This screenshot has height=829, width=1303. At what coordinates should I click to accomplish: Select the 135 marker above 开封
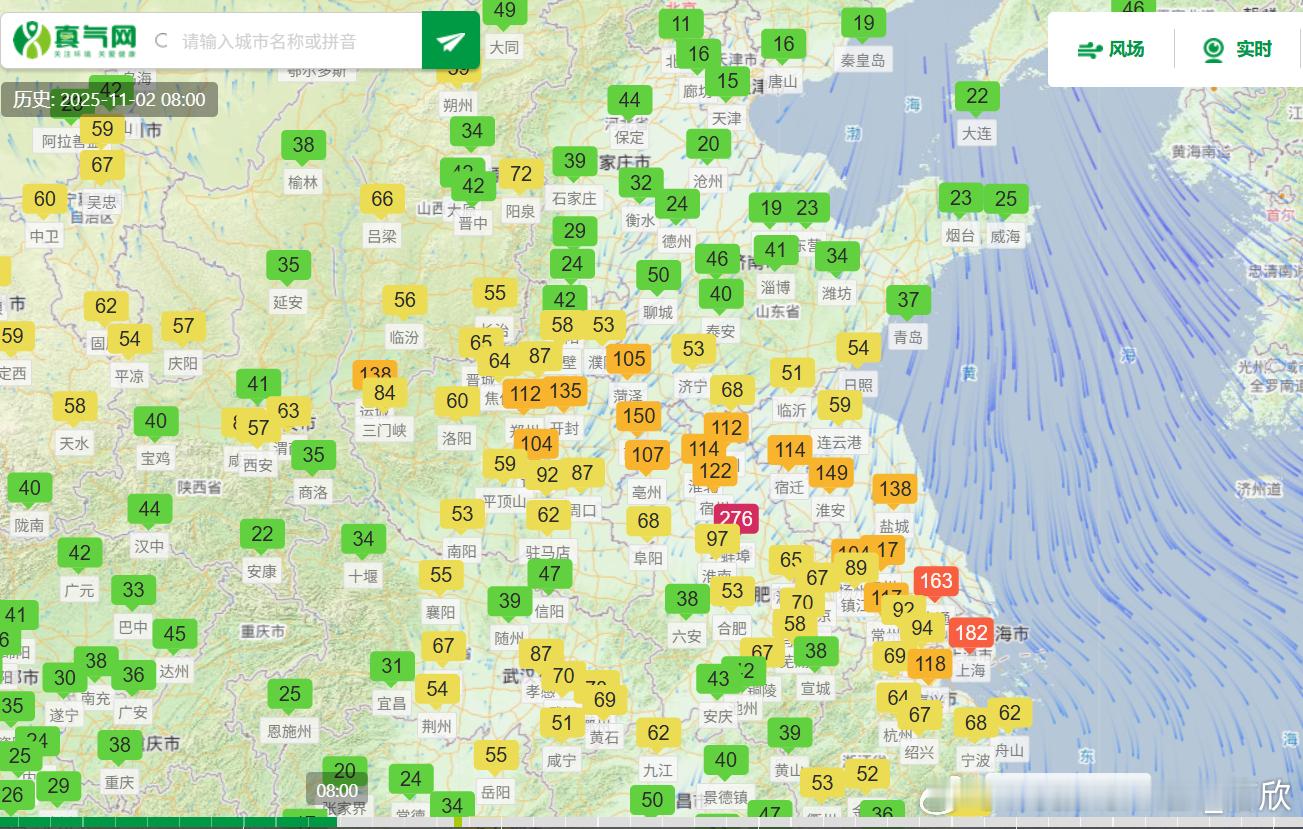(x=566, y=391)
